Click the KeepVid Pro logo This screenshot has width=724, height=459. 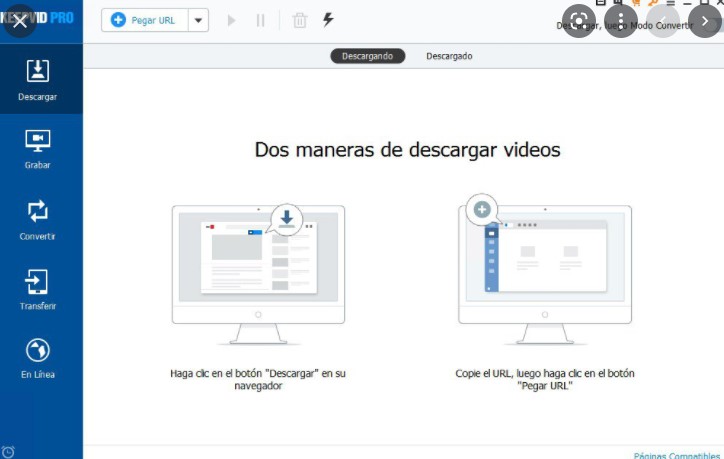coord(37,18)
